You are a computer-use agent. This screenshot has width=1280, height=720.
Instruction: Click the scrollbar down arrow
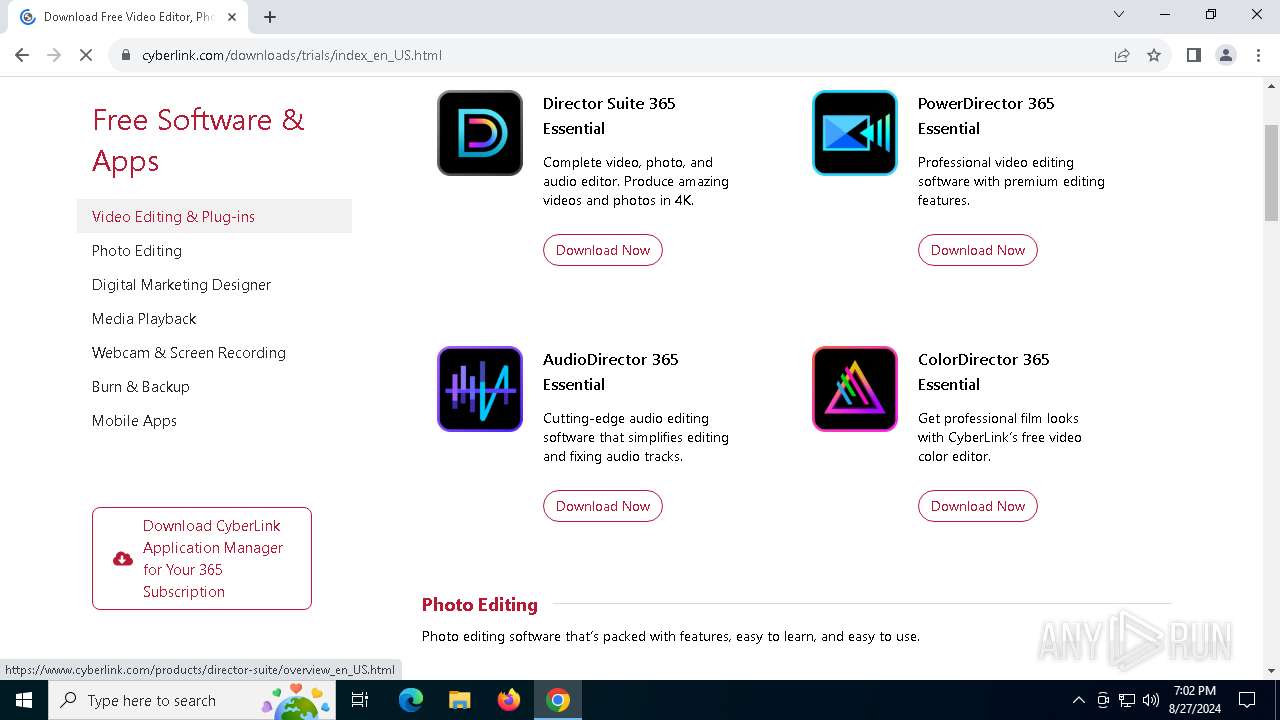pos(1271,671)
